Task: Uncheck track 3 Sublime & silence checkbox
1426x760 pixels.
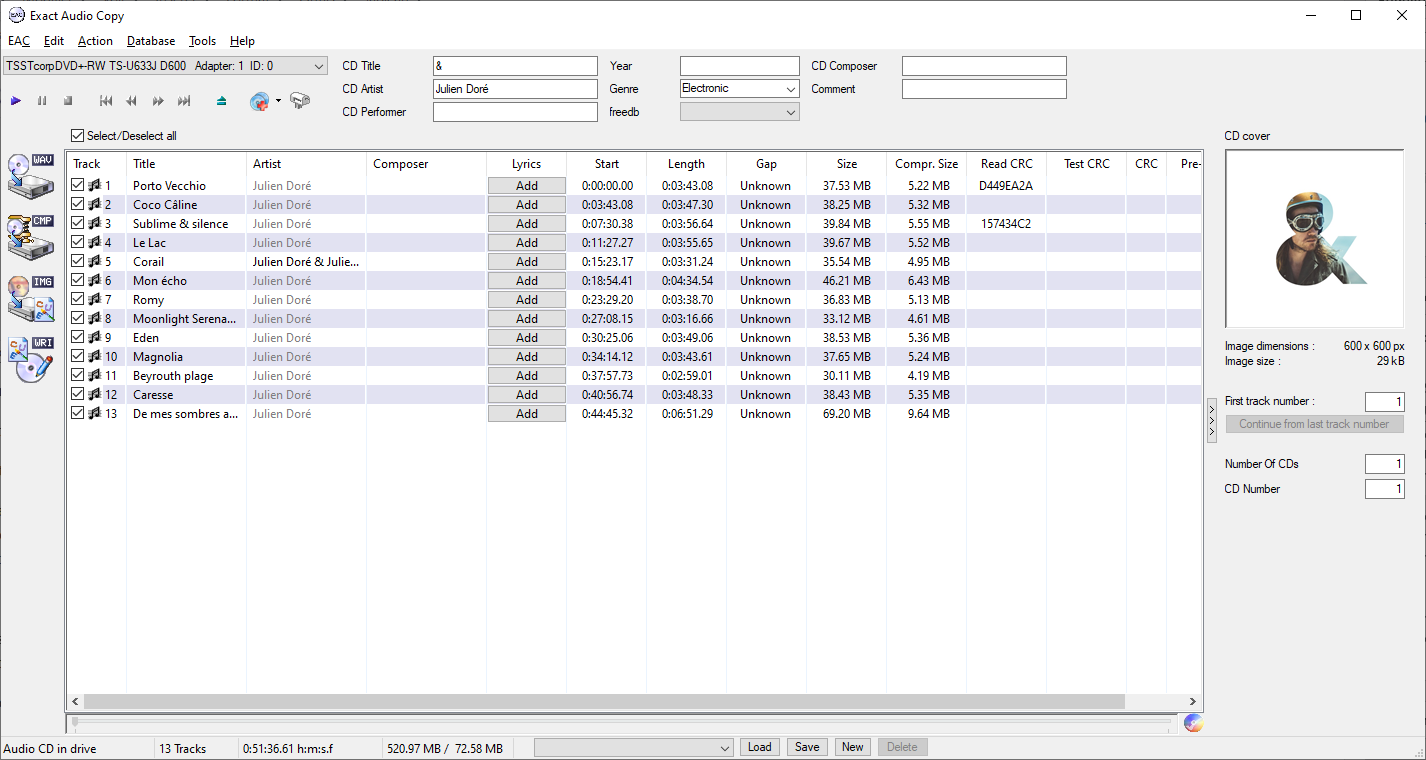Action: tap(78, 223)
